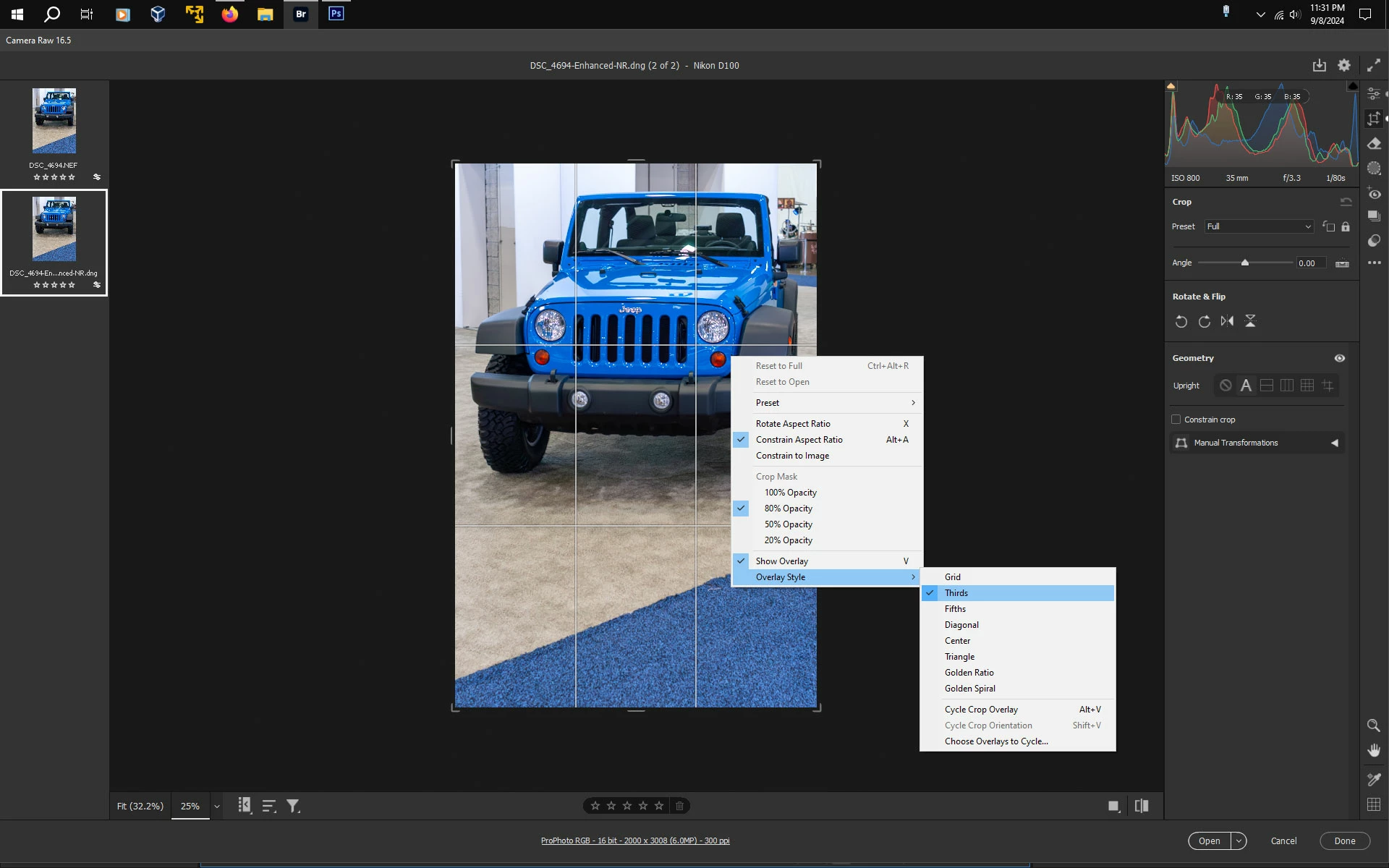Open the ProPhoto RGB workflow options link
This screenshot has width=1389, height=868.
pyautogui.click(x=635, y=841)
